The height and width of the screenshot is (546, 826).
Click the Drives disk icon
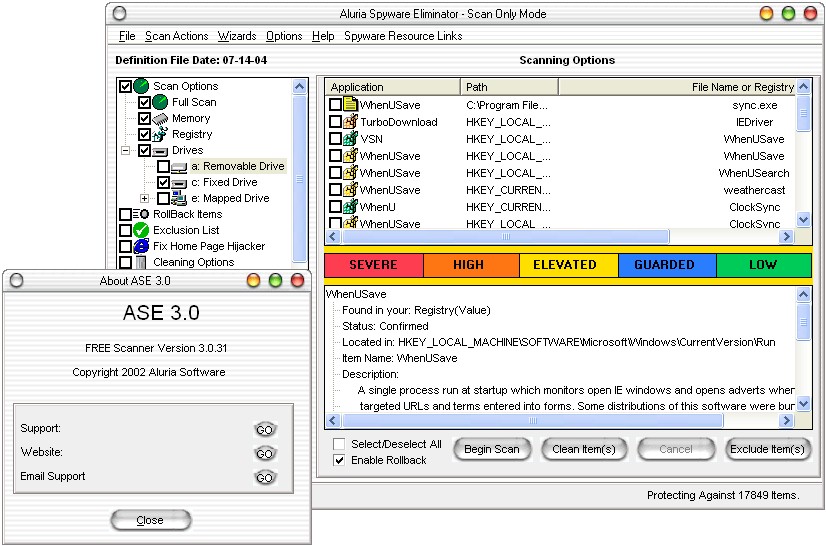[x=160, y=151]
